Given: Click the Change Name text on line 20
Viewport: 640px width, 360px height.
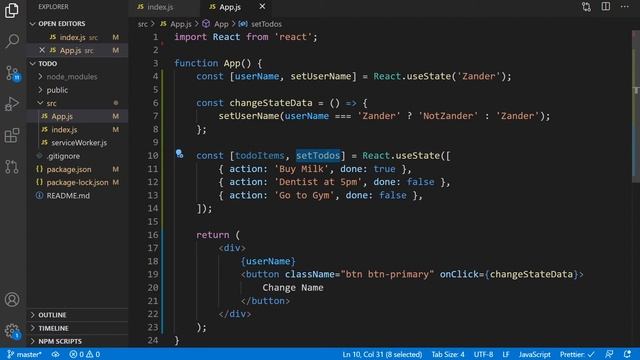Looking at the screenshot, I should pos(293,288).
